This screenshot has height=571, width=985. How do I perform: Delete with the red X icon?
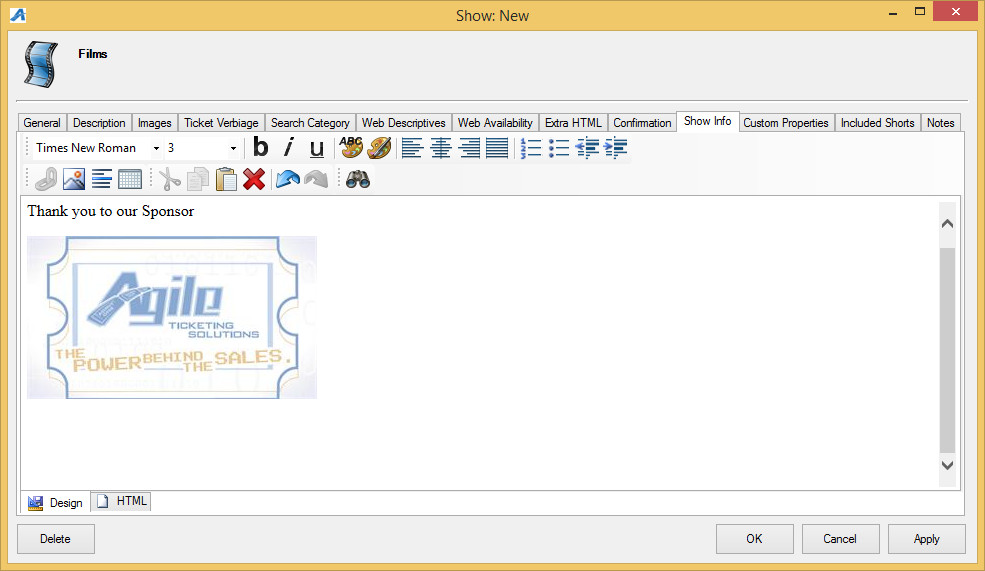pyautogui.click(x=254, y=180)
